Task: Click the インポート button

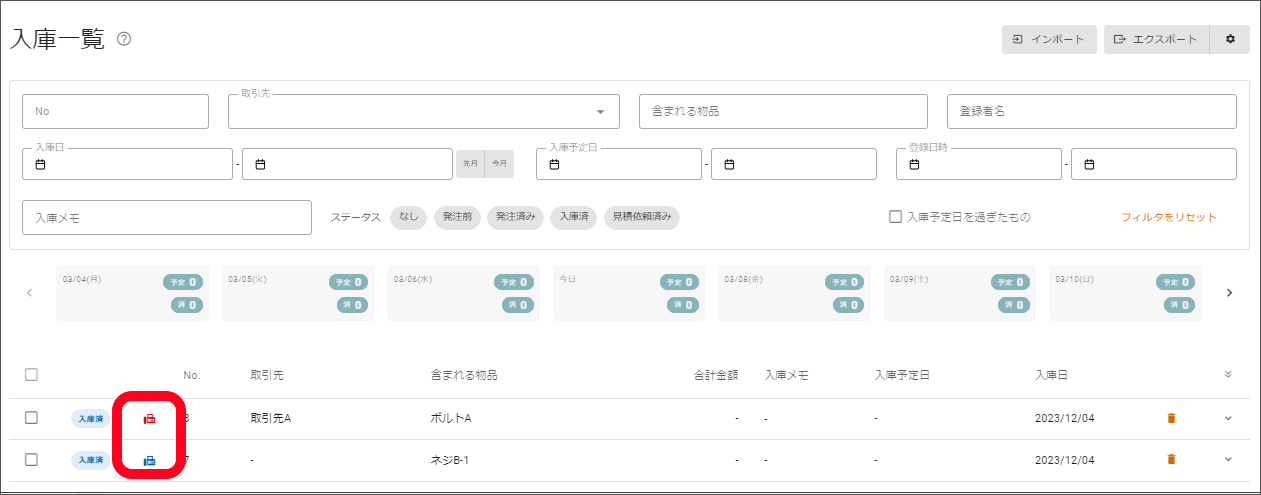Action: click(1049, 39)
